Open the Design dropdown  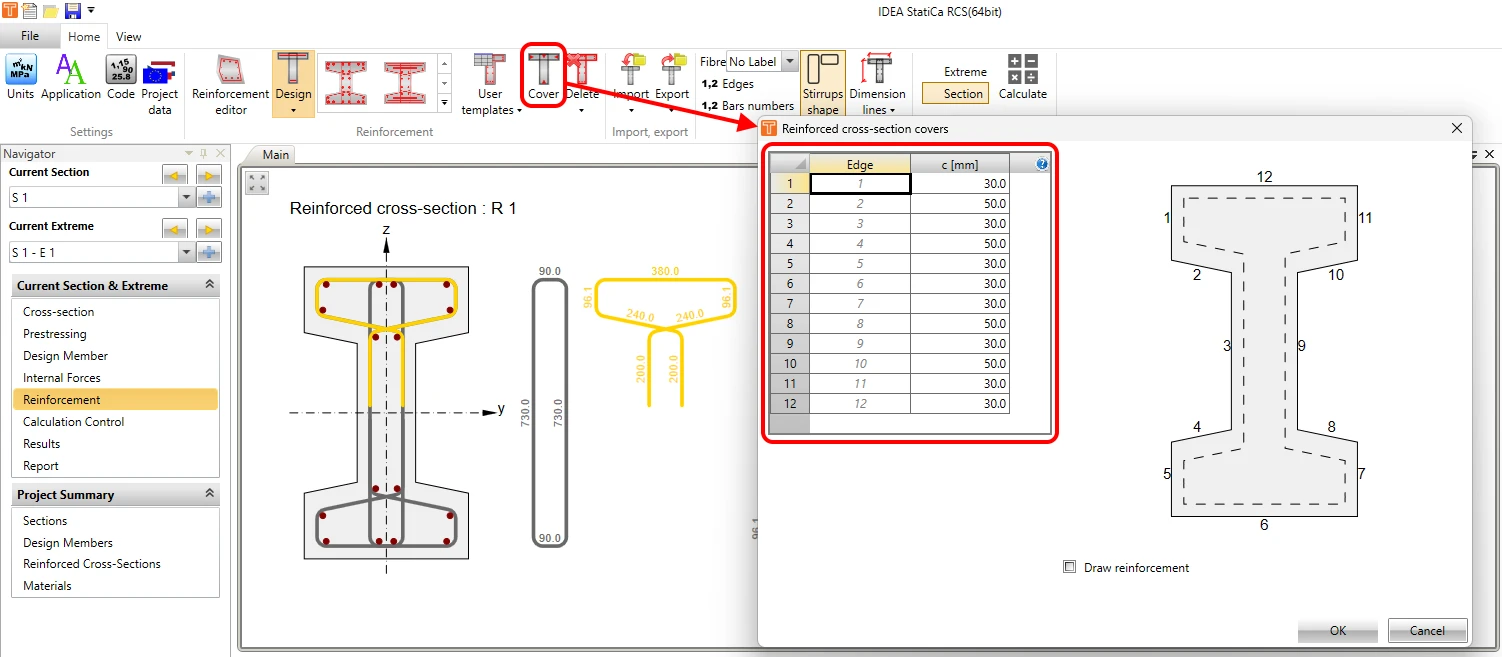(x=293, y=84)
